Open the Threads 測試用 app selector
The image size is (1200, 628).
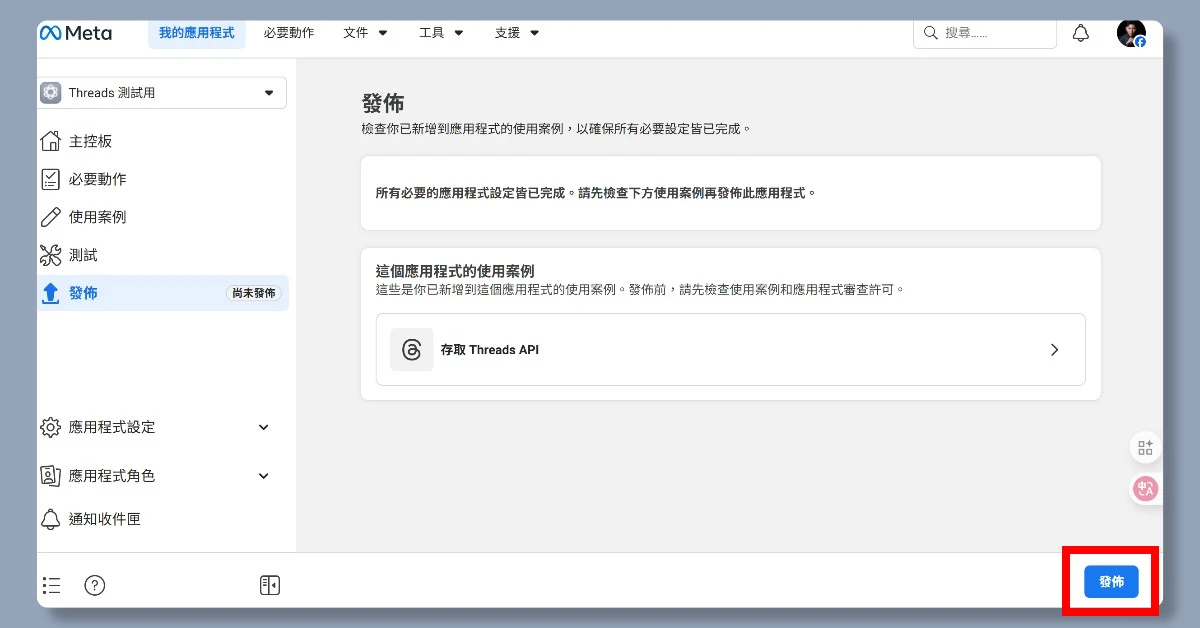click(x=162, y=93)
